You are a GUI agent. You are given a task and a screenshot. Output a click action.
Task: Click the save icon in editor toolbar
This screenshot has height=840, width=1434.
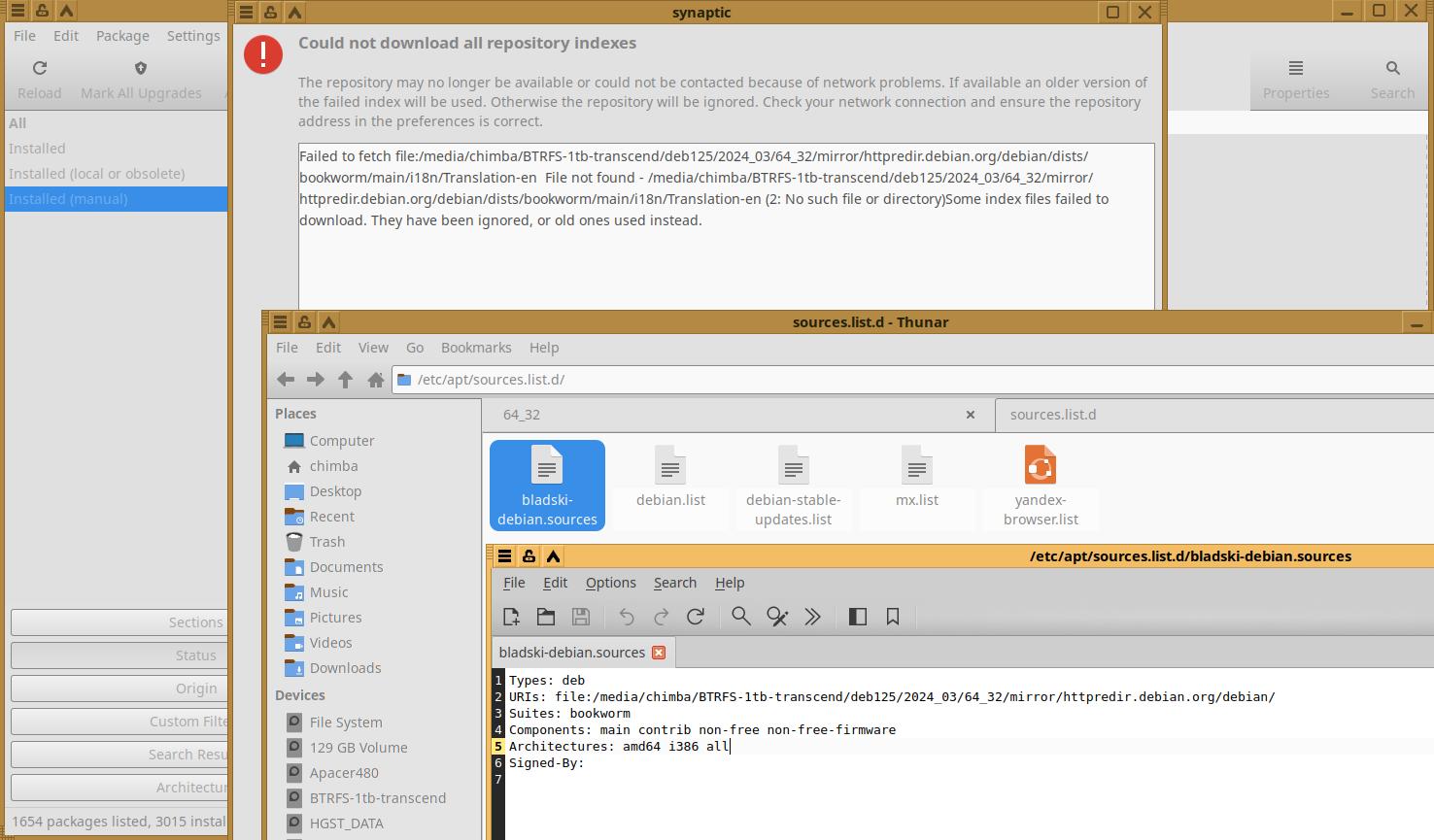pyautogui.click(x=581, y=617)
